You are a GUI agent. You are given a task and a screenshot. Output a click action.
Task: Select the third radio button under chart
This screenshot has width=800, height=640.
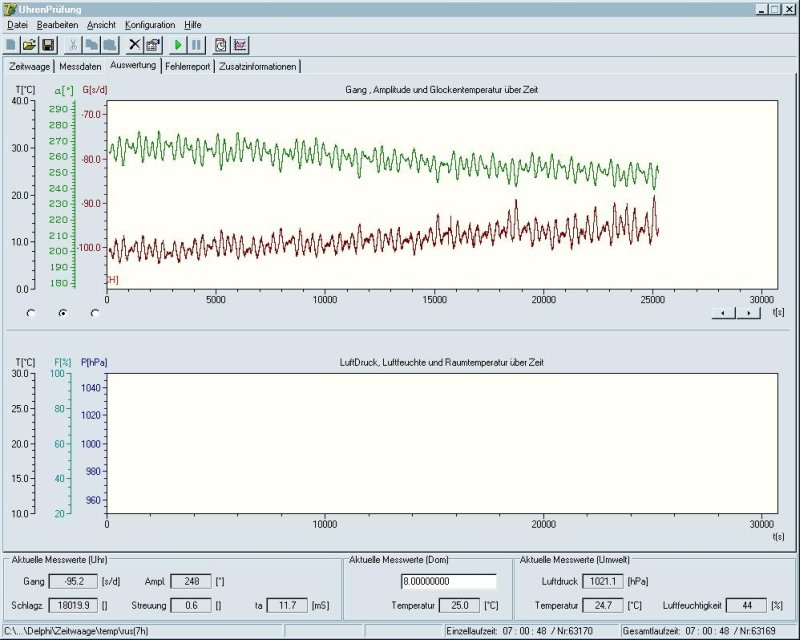[x=95, y=313]
